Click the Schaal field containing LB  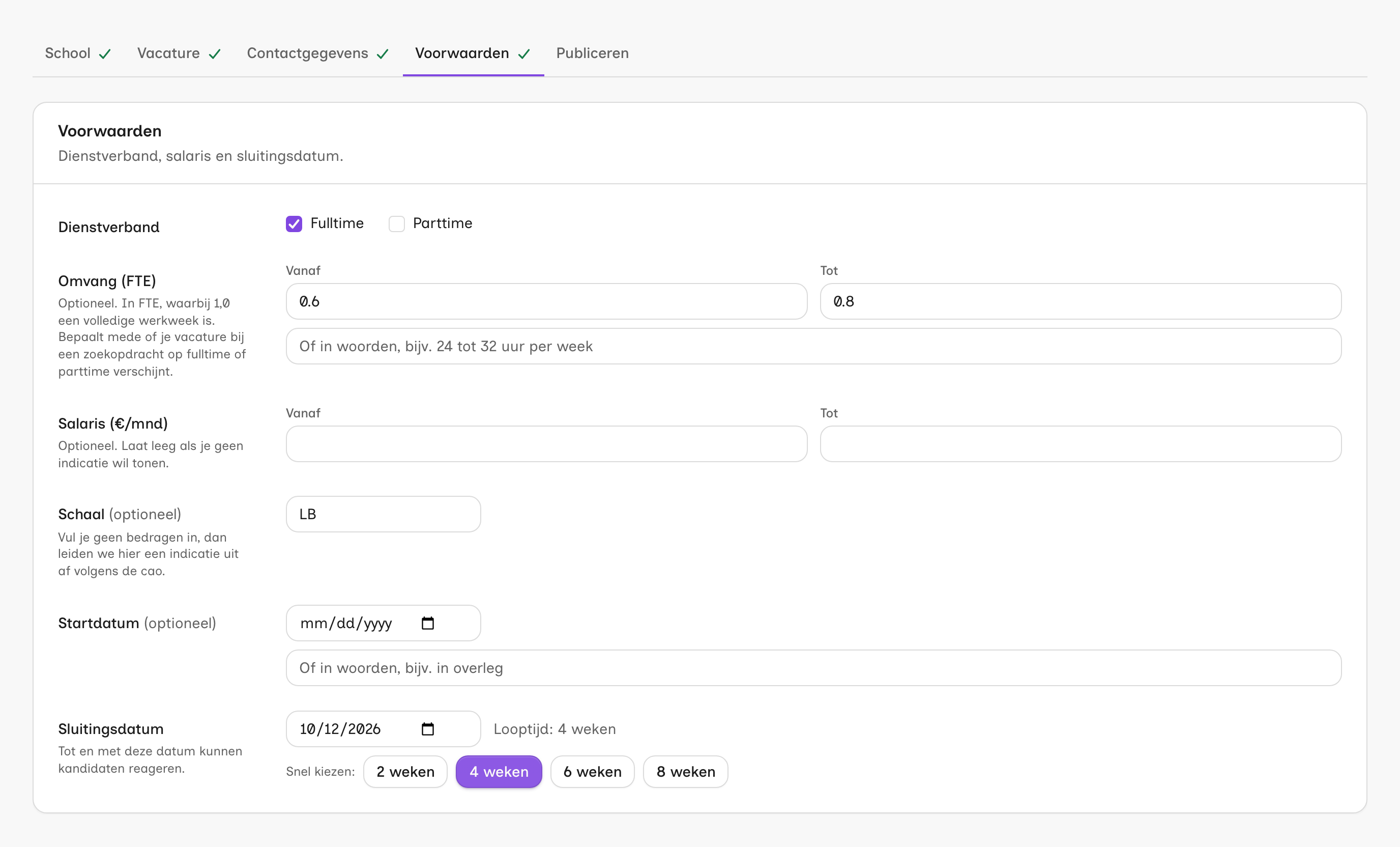click(x=384, y=514)
